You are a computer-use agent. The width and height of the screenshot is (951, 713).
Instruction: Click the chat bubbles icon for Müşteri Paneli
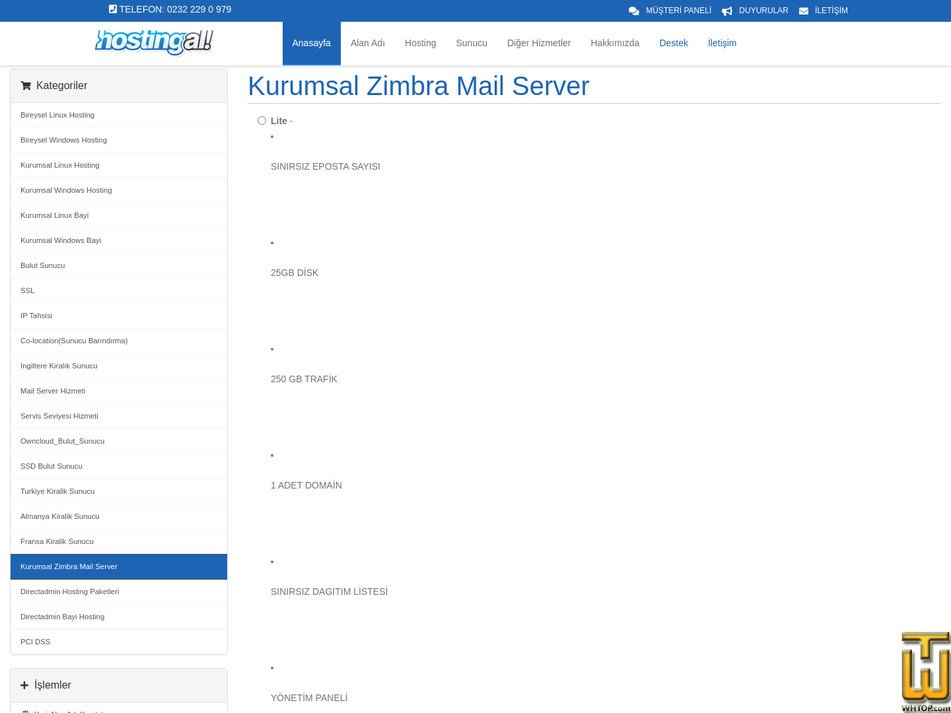coord(634,11)
